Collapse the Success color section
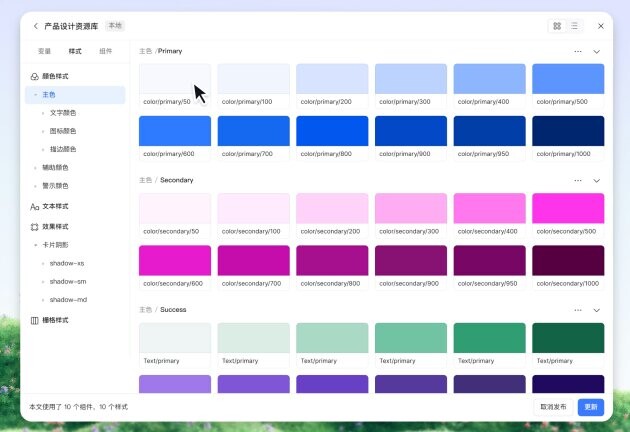Viewport: 630px width, 432px height. click(597, 310)
